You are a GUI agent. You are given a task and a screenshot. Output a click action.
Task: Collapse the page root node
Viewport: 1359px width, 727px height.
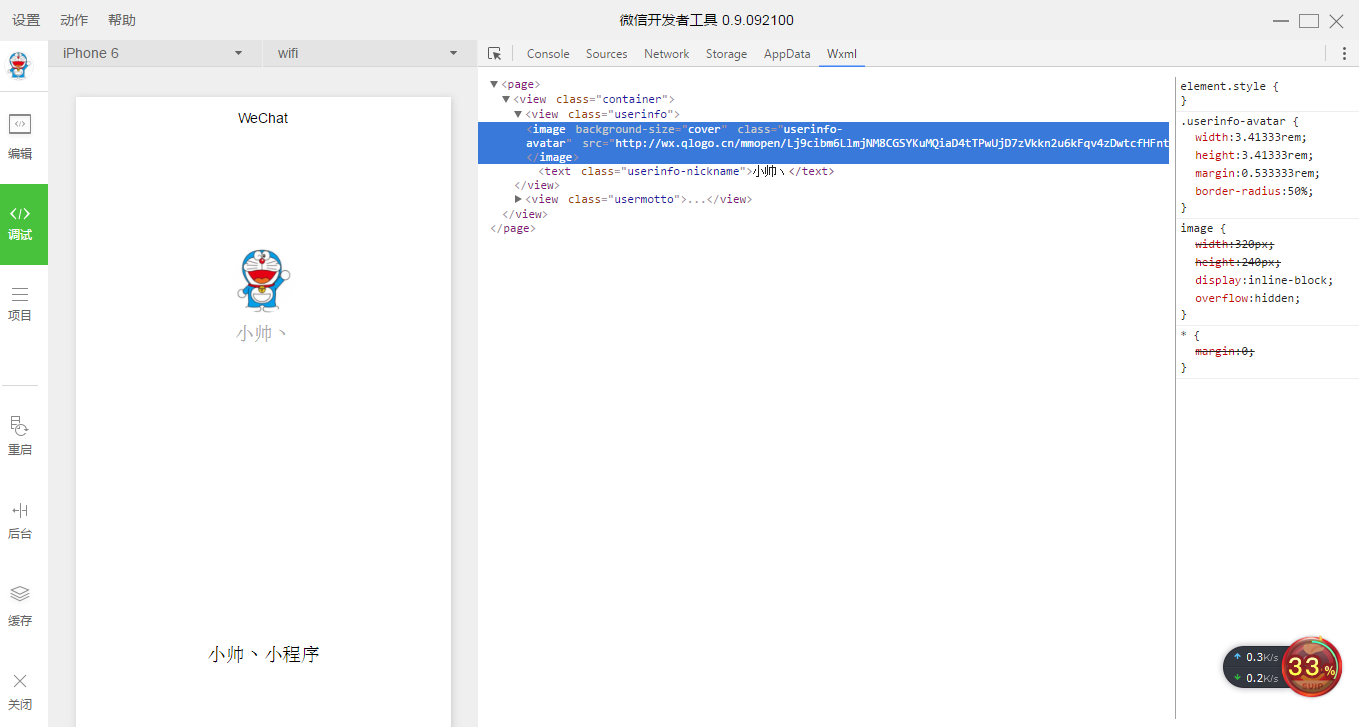point(494,85)
